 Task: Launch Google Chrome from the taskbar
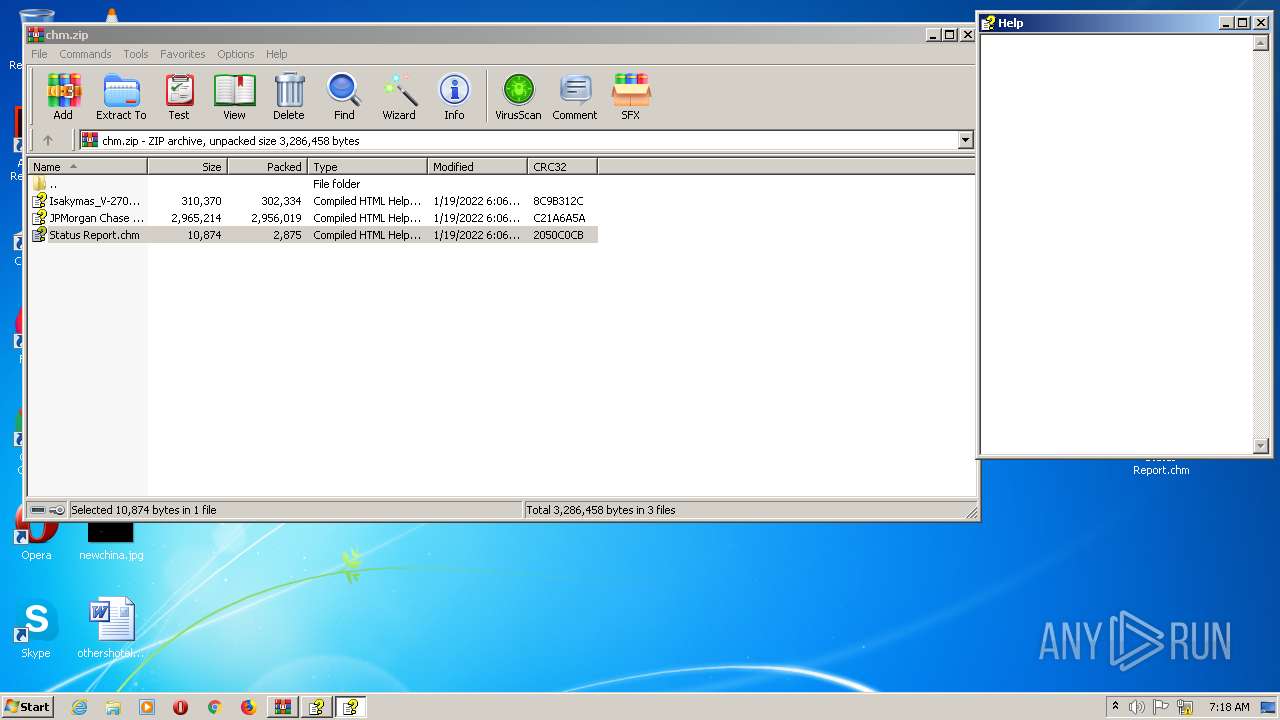214,707
